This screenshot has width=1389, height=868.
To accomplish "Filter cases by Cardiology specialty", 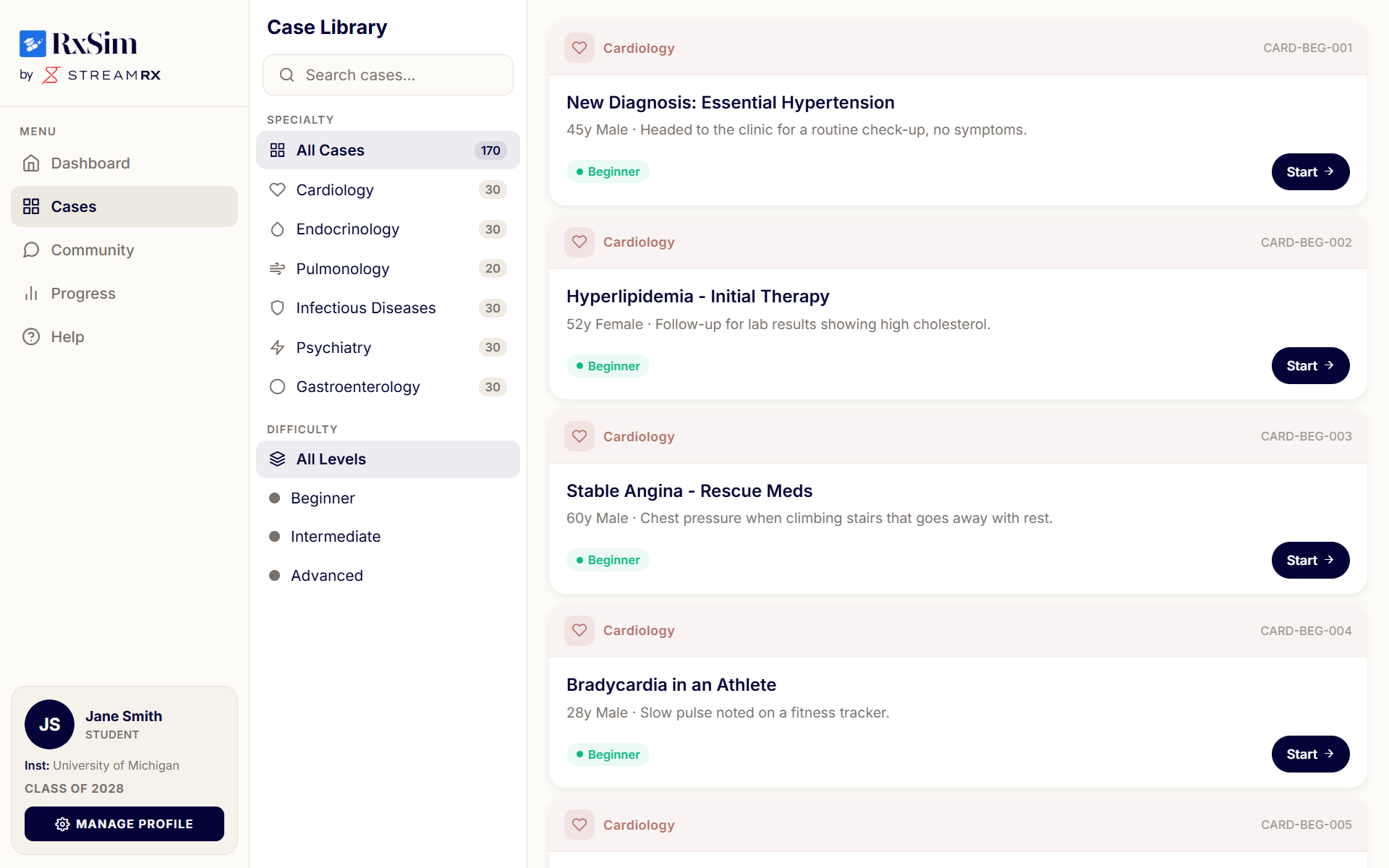I will 388,190.
